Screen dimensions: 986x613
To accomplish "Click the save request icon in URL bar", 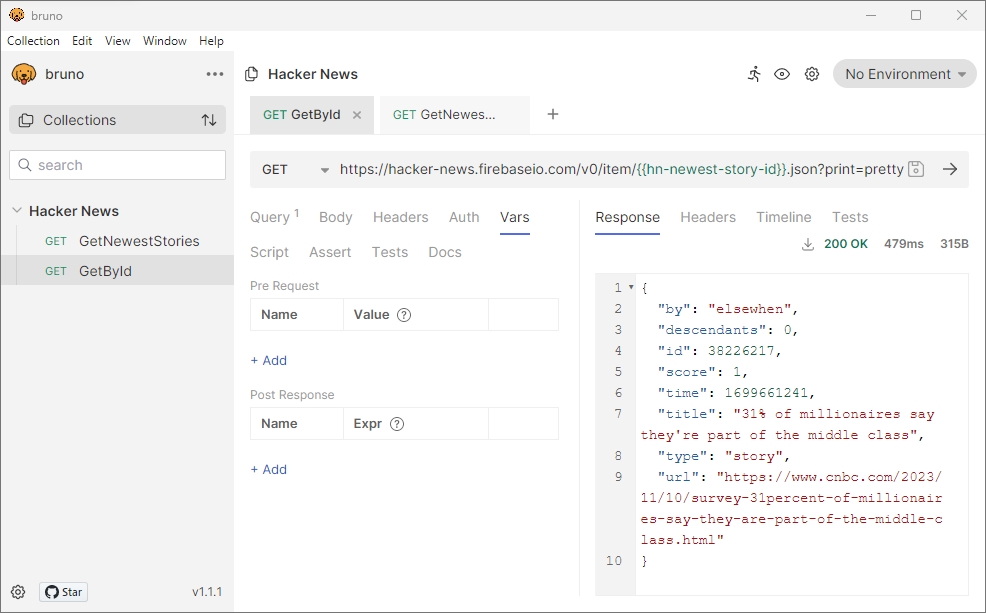I will [x=916, y=169].
